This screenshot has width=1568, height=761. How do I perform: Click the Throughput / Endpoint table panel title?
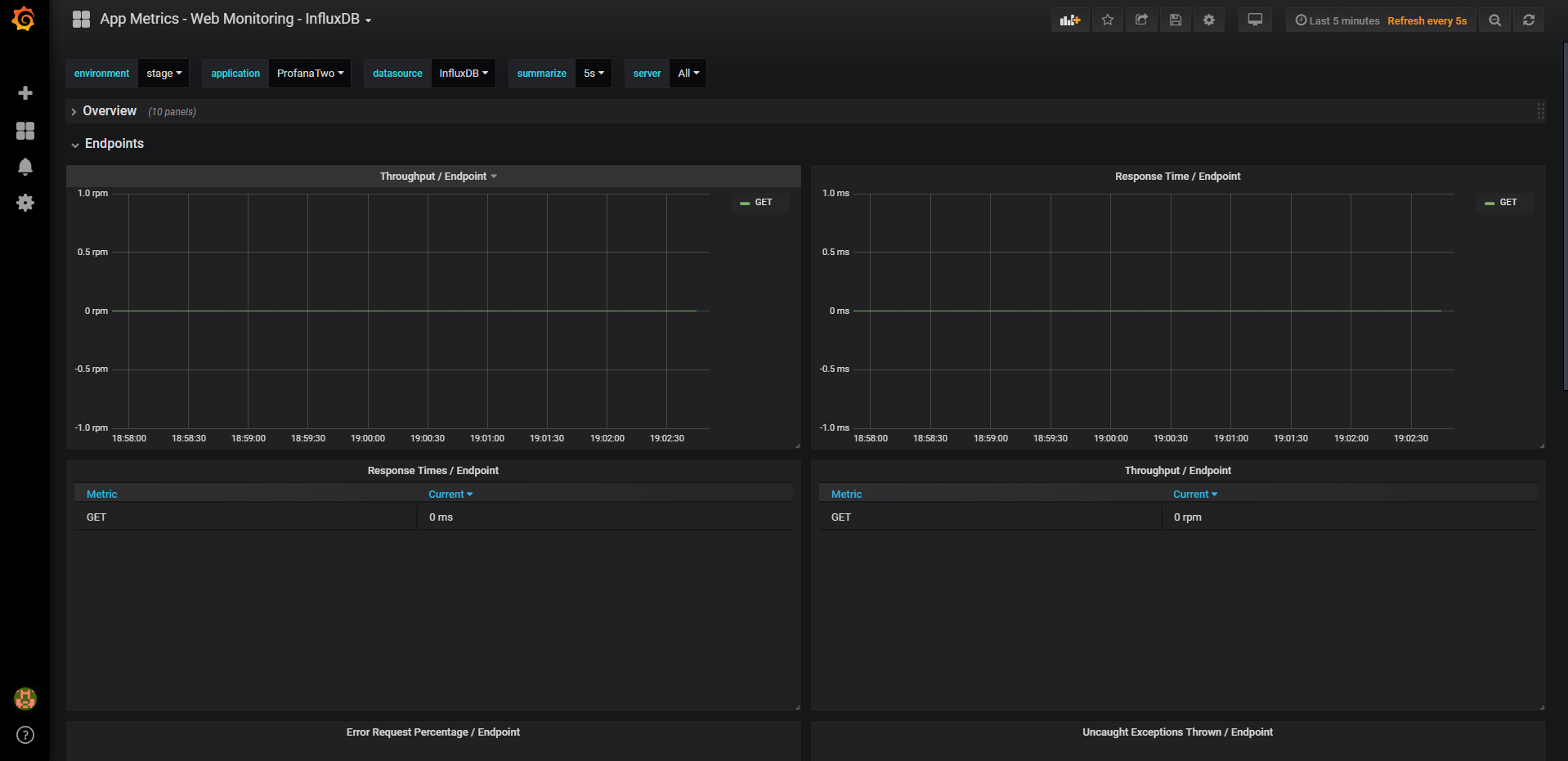pos(1177,471)
